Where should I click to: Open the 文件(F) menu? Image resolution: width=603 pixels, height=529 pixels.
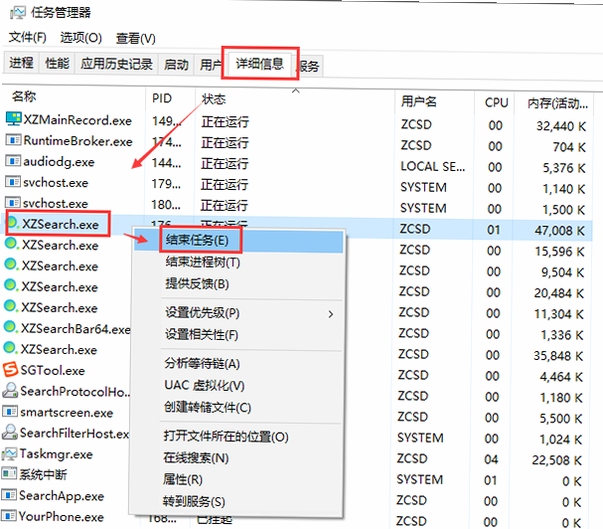(27, 37)
